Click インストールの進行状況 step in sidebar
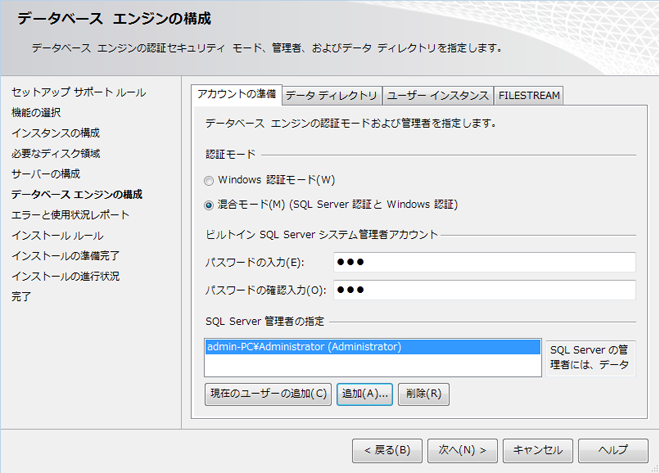The height and width of the screenshot is (473, 660). click(x=66, y=276)
